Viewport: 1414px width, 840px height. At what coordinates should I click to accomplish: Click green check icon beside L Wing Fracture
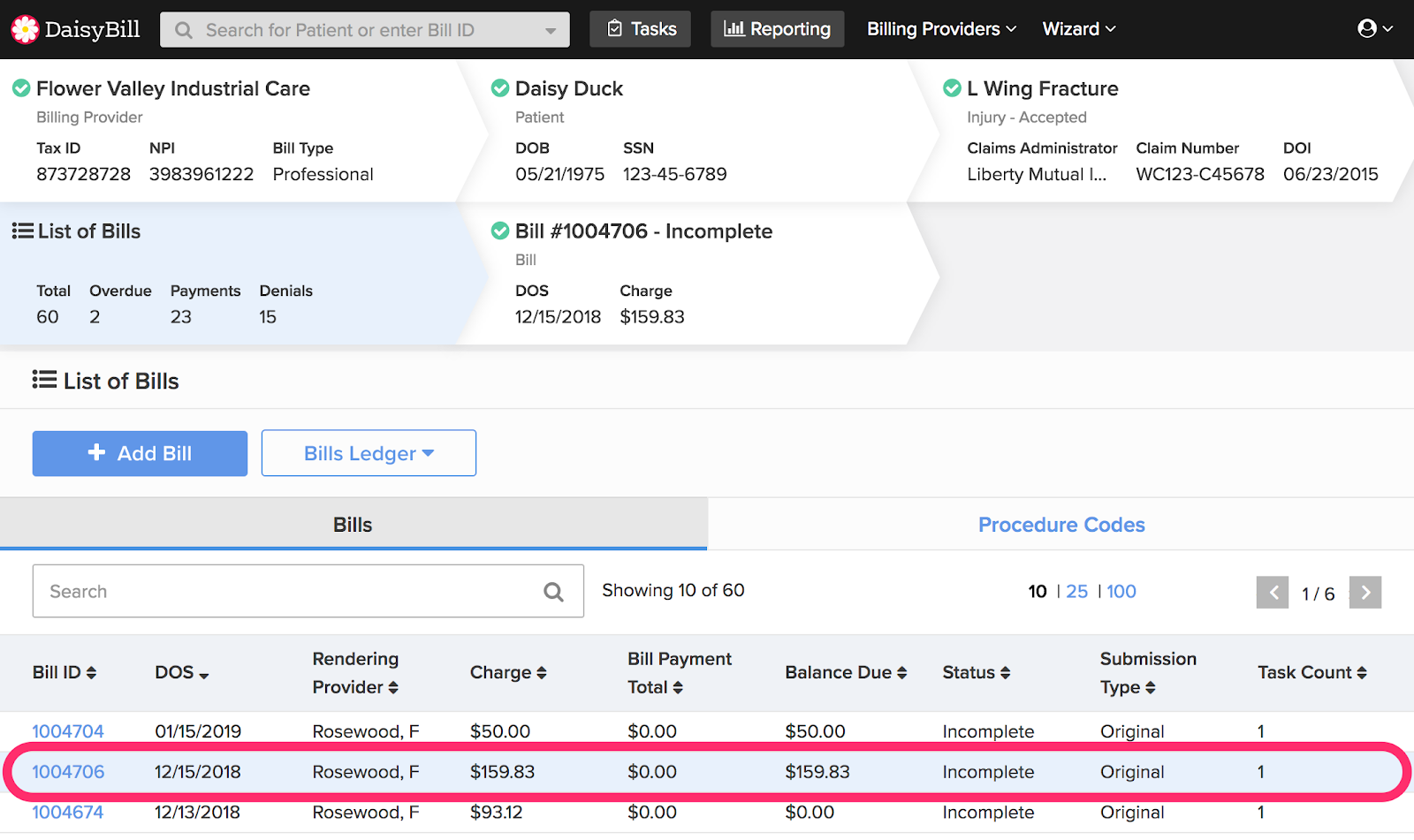coord(952,88)
